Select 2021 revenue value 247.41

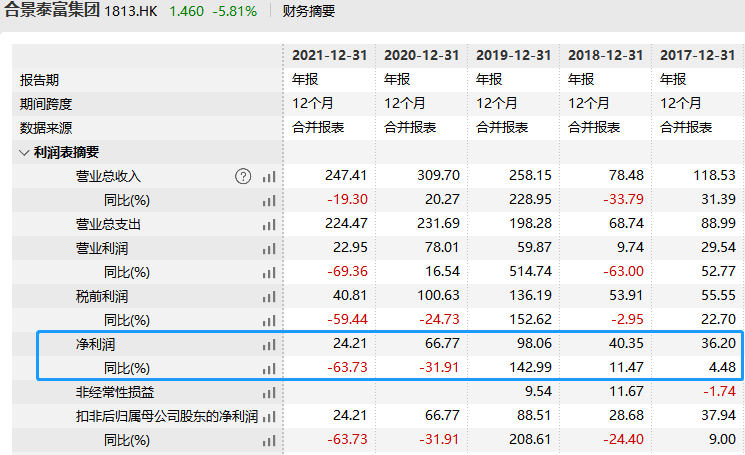346,176
